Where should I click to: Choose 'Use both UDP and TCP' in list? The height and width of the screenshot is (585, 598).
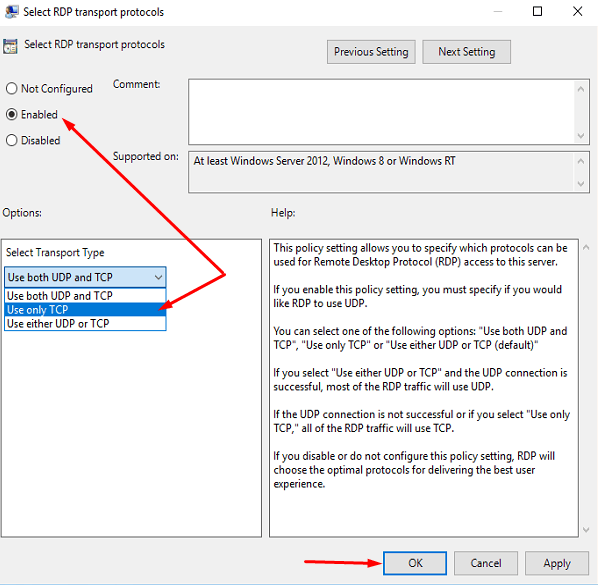[85, 296]
